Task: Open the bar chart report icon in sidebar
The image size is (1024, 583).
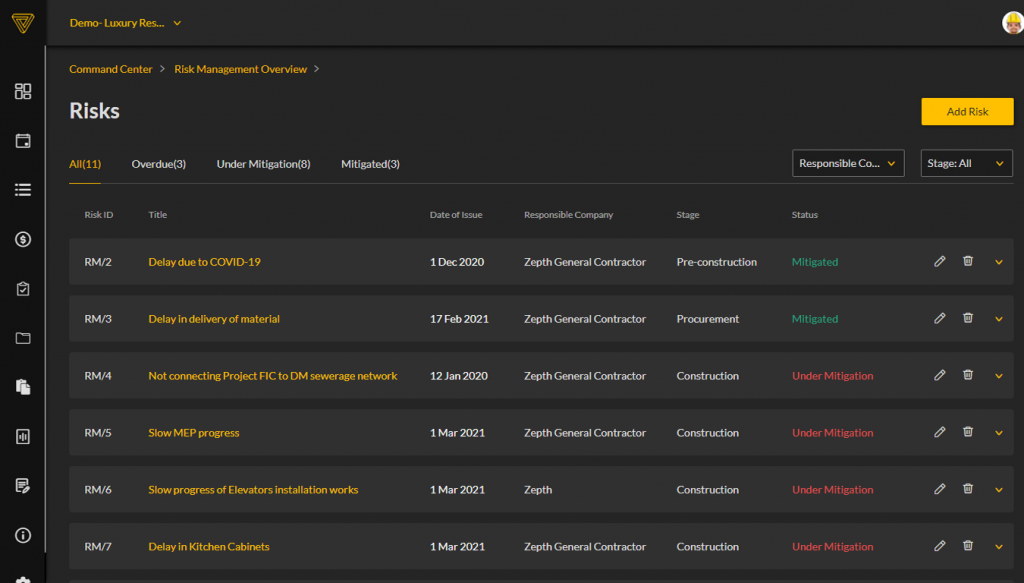Action: 23,437
